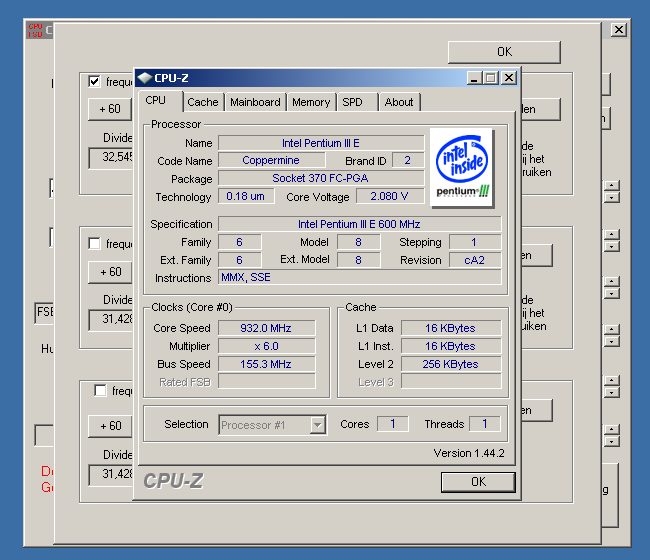Screen dimensions: 650x560
Task: Click the Version 1.44.2 text
Action: pyautogui.click(x=469, y=453)
